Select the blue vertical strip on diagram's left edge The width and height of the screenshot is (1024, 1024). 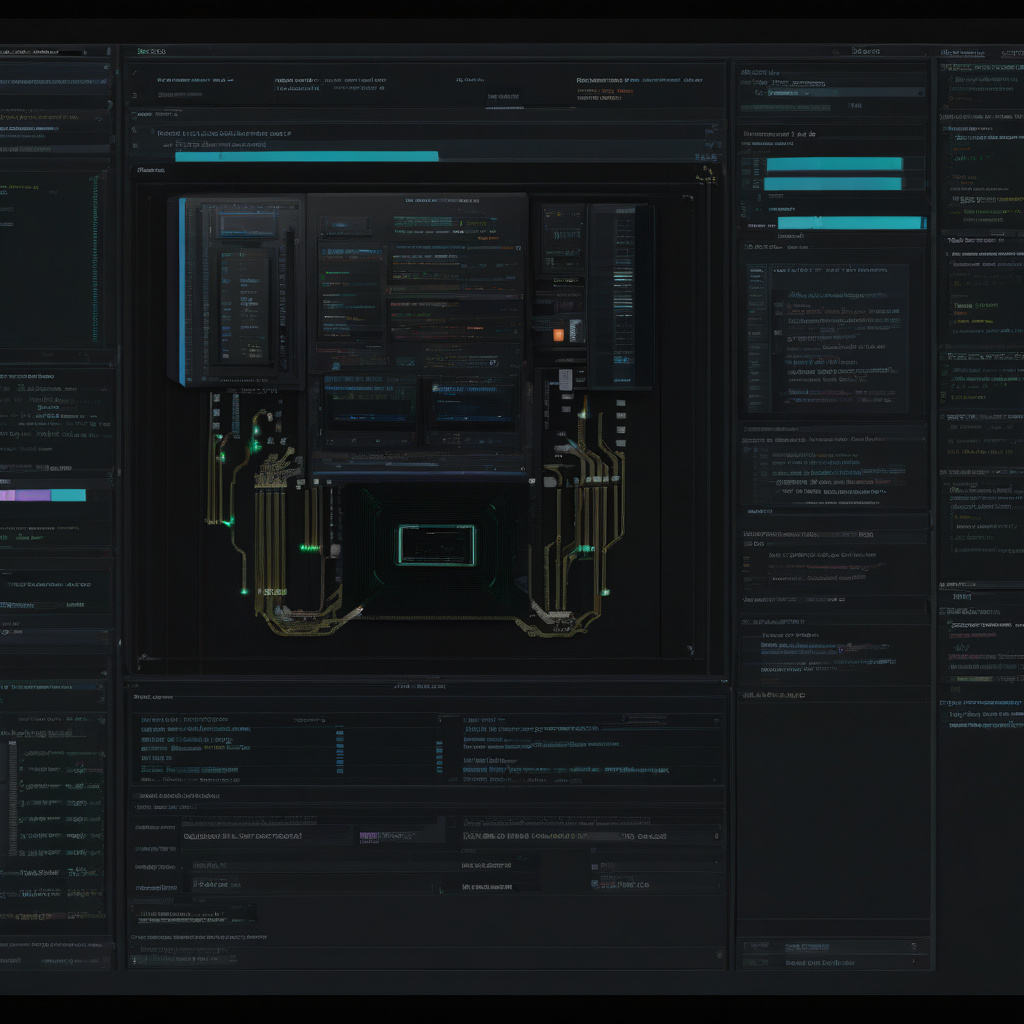pyautogui.click(x=182, y=290)
